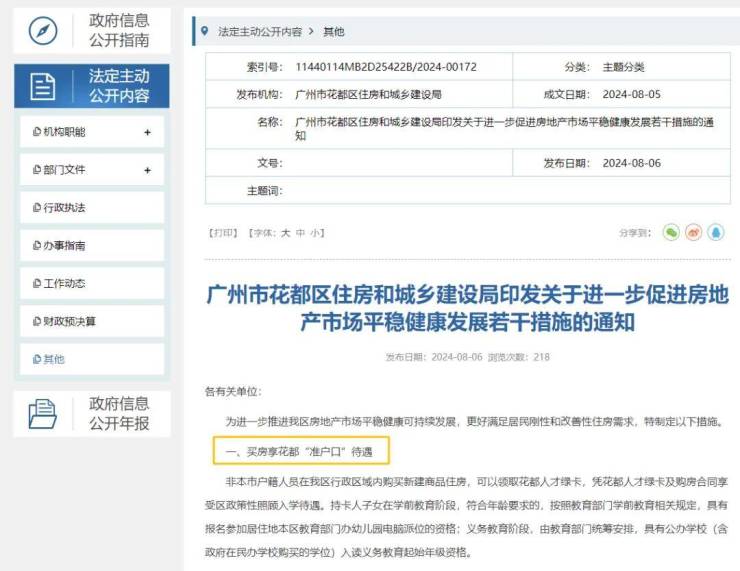Open 法定主动公开内容 section
Viewport: 740px width, 571px height.
tap(92, 86)
